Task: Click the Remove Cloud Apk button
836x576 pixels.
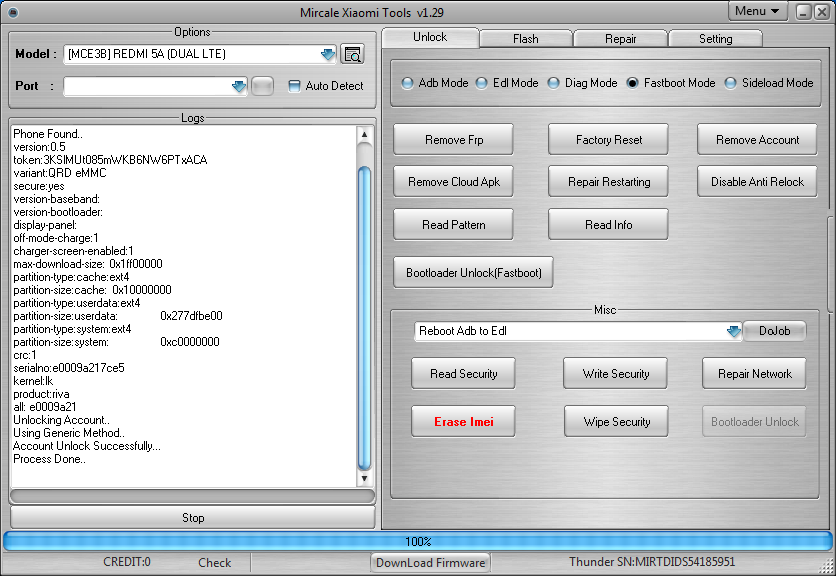Action: 454,182
